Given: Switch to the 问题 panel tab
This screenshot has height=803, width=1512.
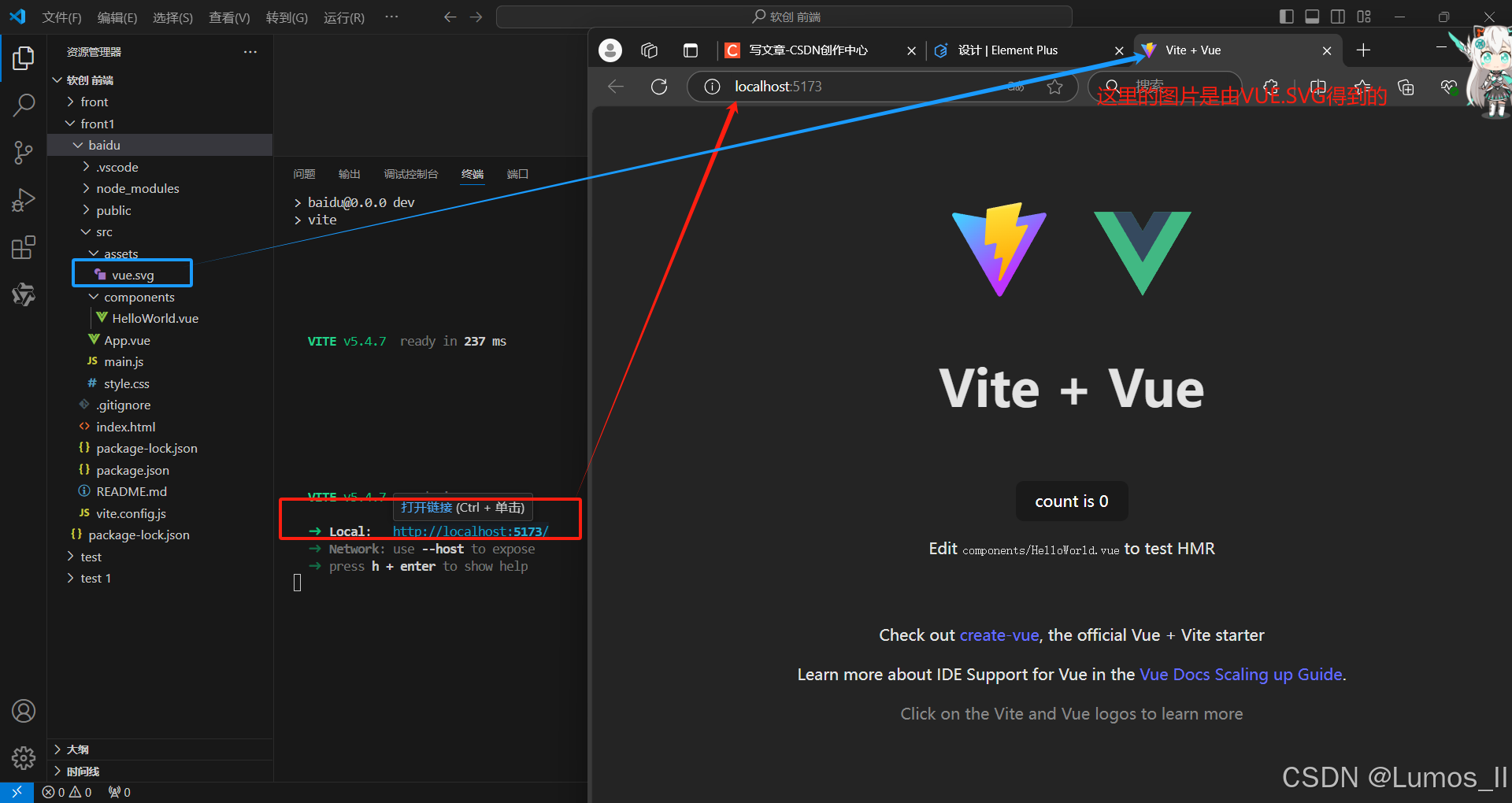Looking at the screenshot, I should point(304,174).
